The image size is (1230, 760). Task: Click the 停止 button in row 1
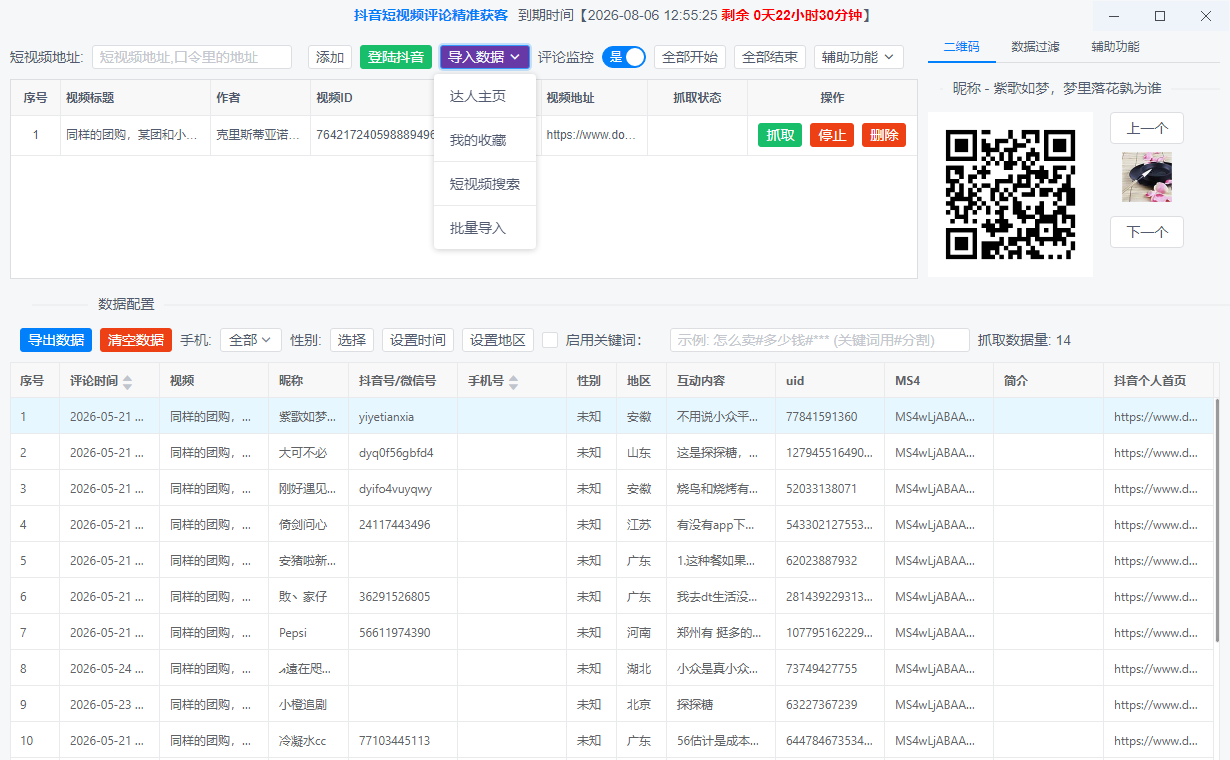coord(832,135)
